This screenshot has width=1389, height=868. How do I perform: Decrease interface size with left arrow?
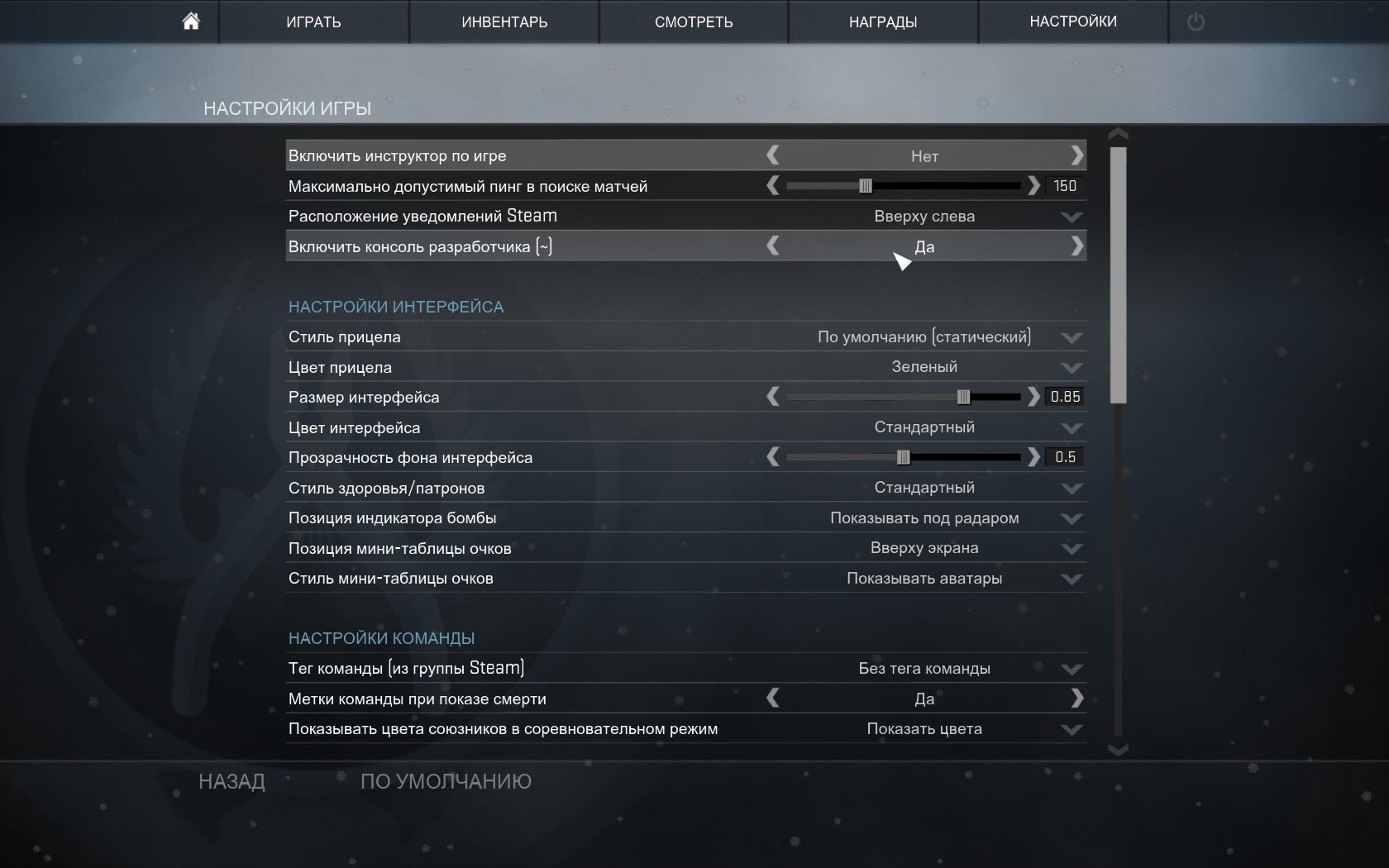point(773,397)
